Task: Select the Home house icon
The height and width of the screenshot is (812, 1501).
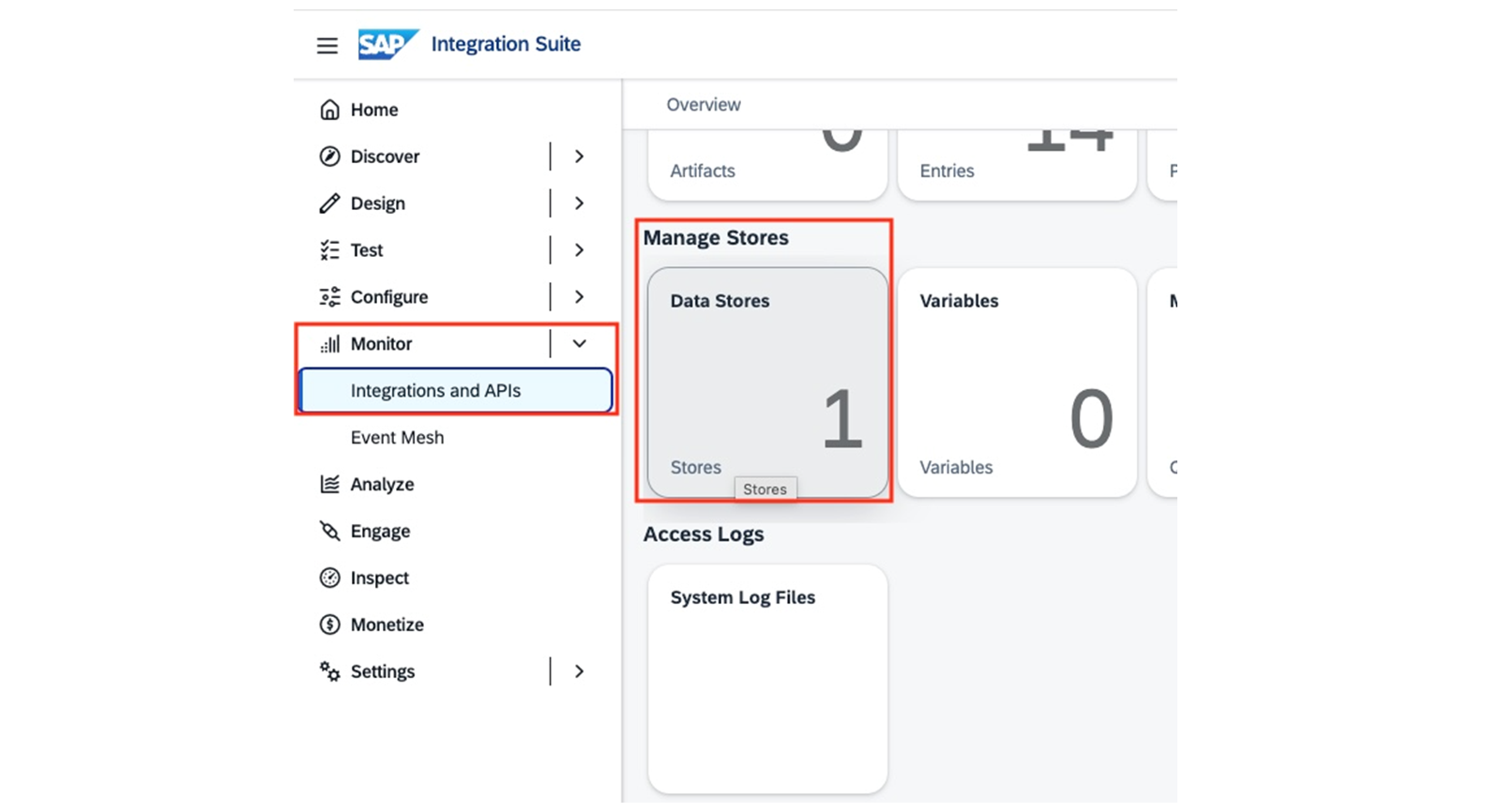Action: pos(329,110)
